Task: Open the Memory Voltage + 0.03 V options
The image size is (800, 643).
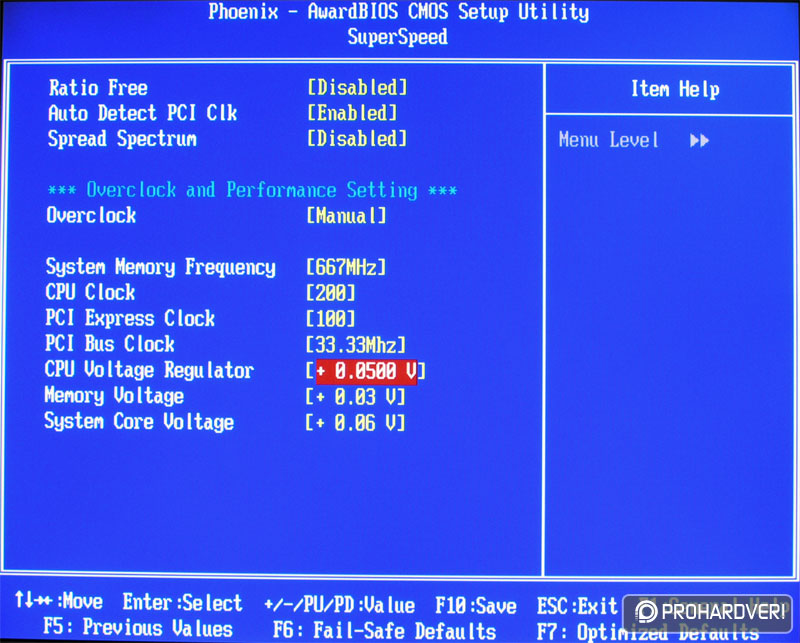Action: pyautogui.click(x=356, y=397)
